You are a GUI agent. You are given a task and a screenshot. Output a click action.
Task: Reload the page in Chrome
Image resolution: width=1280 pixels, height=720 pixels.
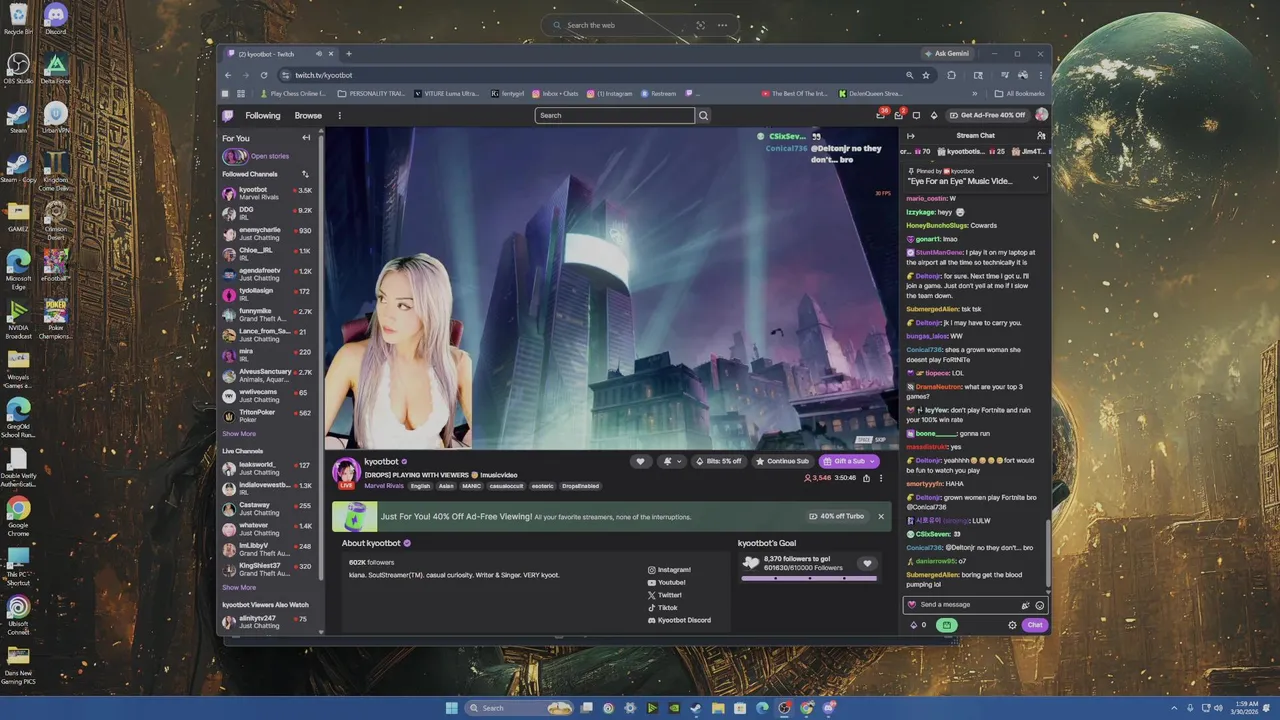point(264,75)
